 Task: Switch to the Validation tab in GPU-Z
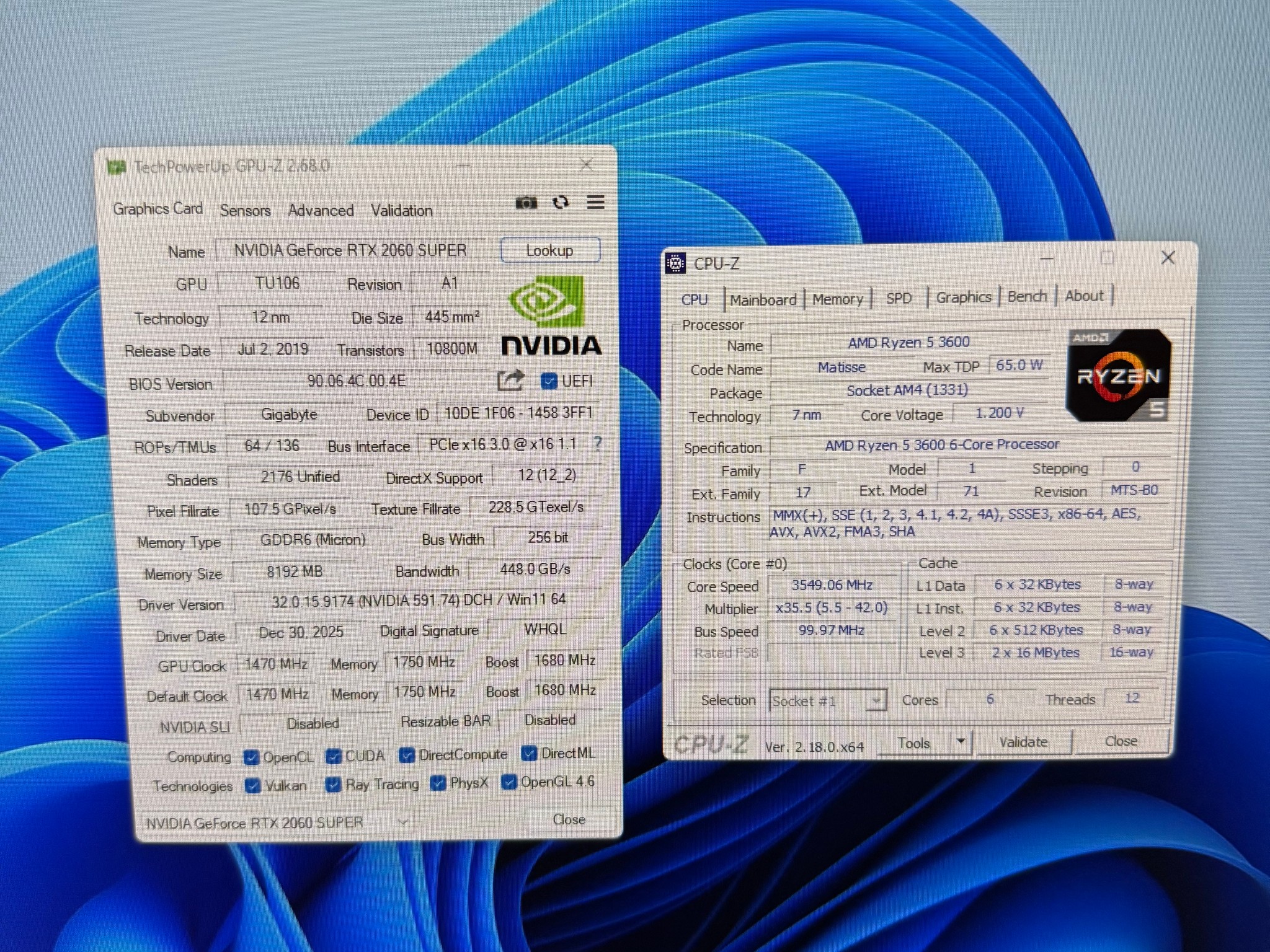click(x=402, y=211)
